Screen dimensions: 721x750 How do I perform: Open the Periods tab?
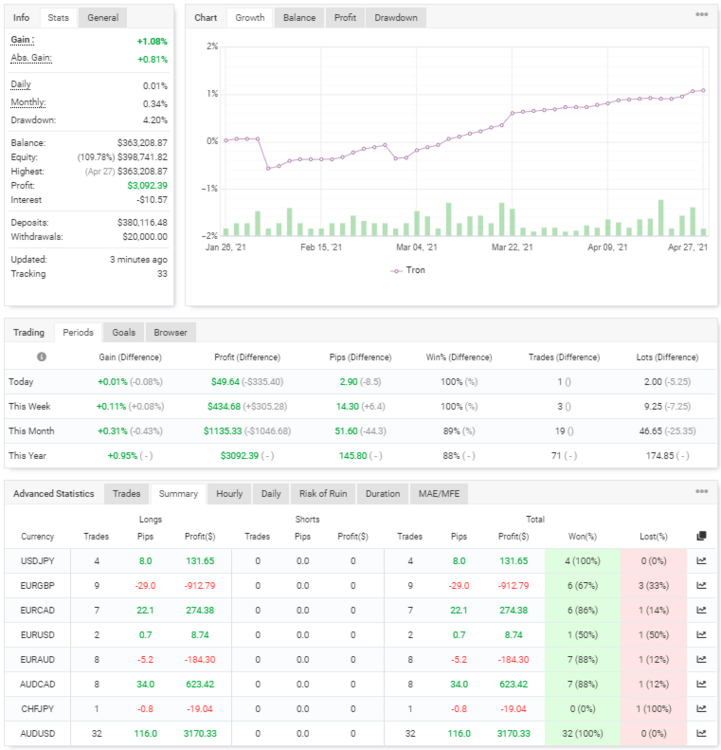click(78, 332)
